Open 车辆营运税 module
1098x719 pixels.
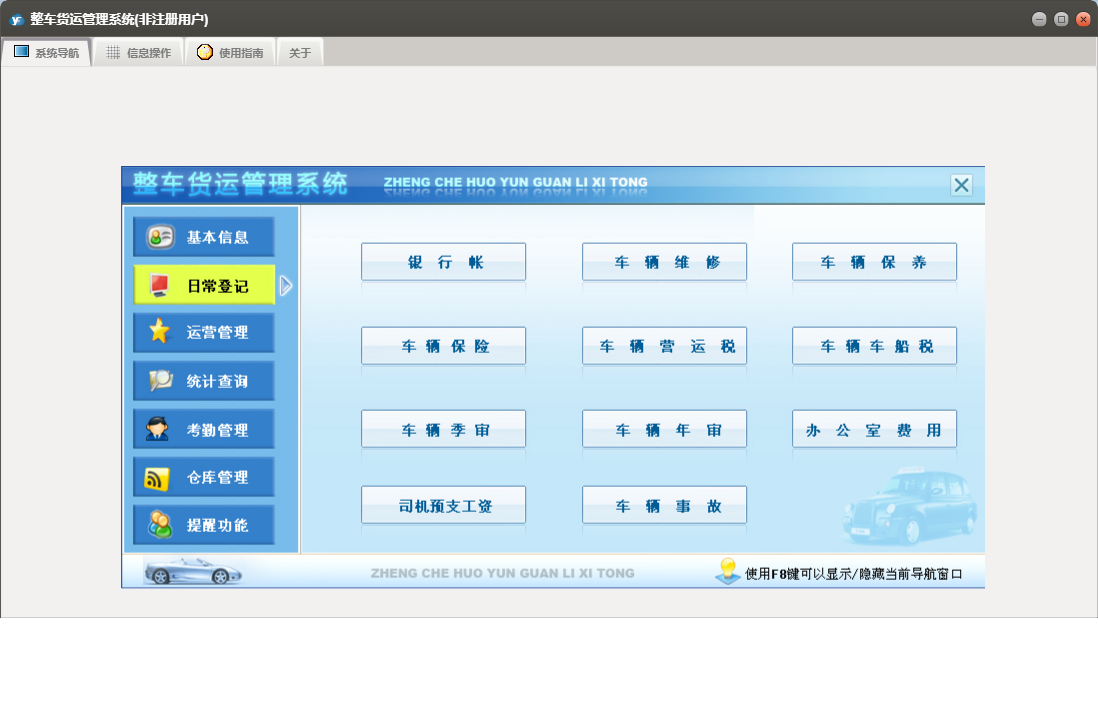665,346
